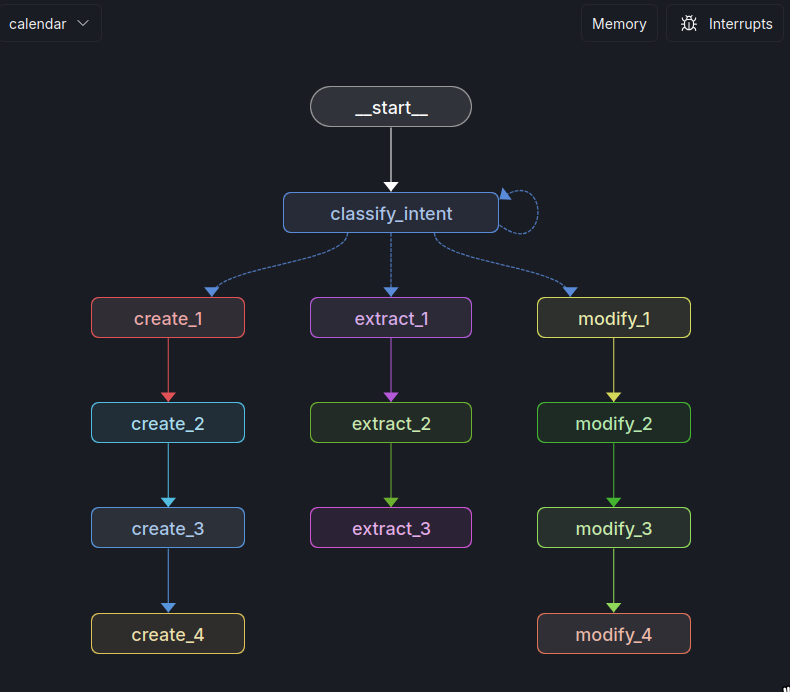Click the chevron next to calendar
The height and width of the screenshot is (692, 790).
[83, 23]
